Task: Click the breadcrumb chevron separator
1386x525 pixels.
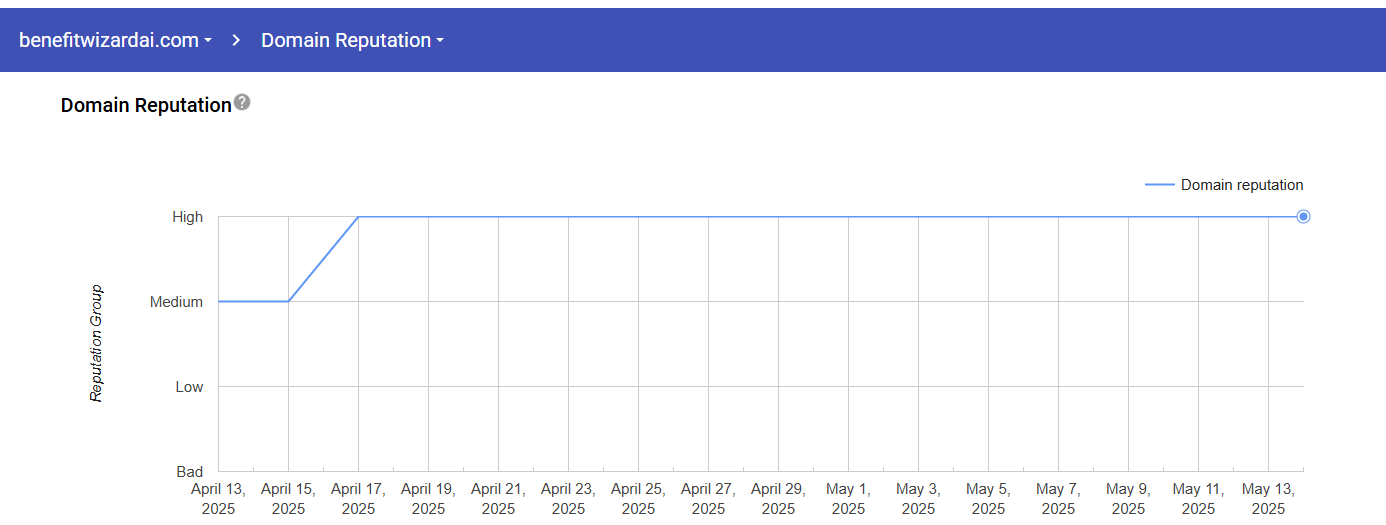Action: coord(237,41)
